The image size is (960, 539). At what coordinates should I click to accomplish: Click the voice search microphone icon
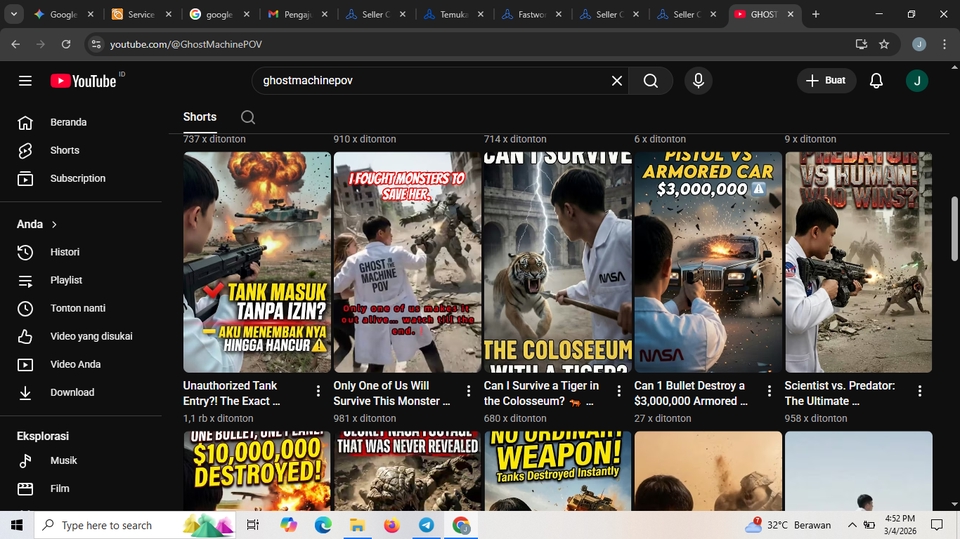(698, 81)
